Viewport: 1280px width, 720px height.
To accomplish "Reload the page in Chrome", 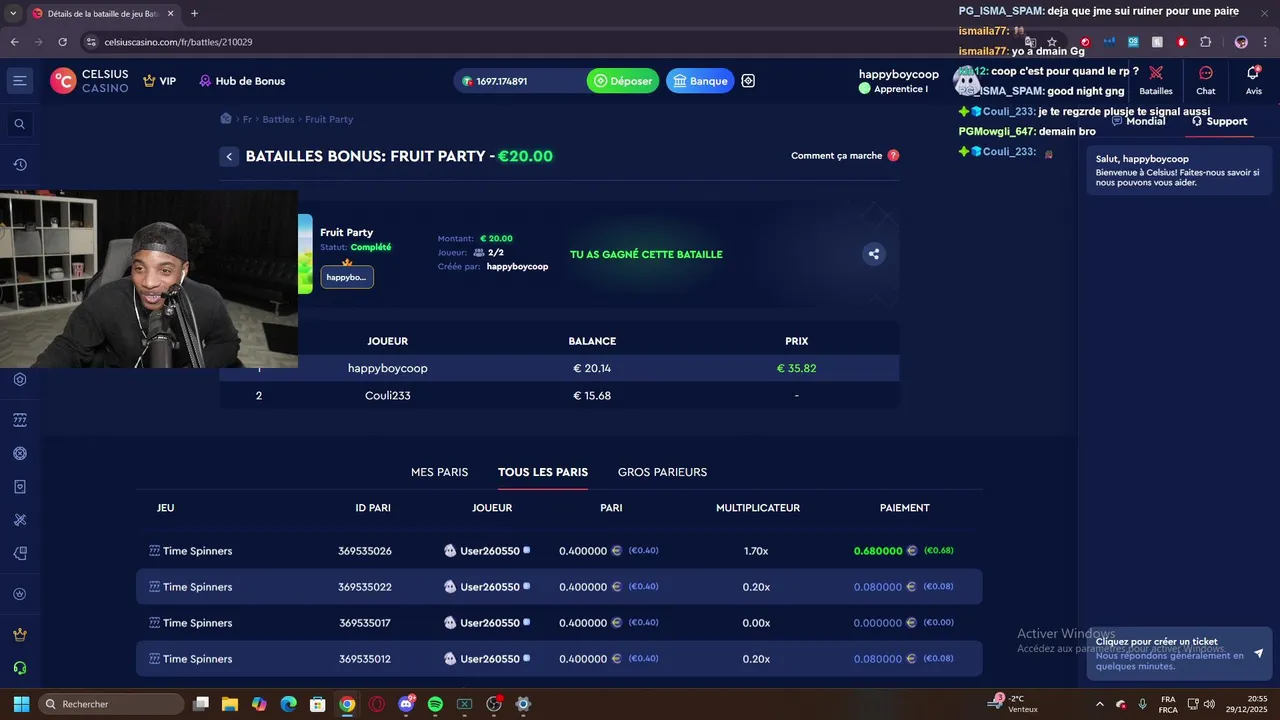I will 63,42.
